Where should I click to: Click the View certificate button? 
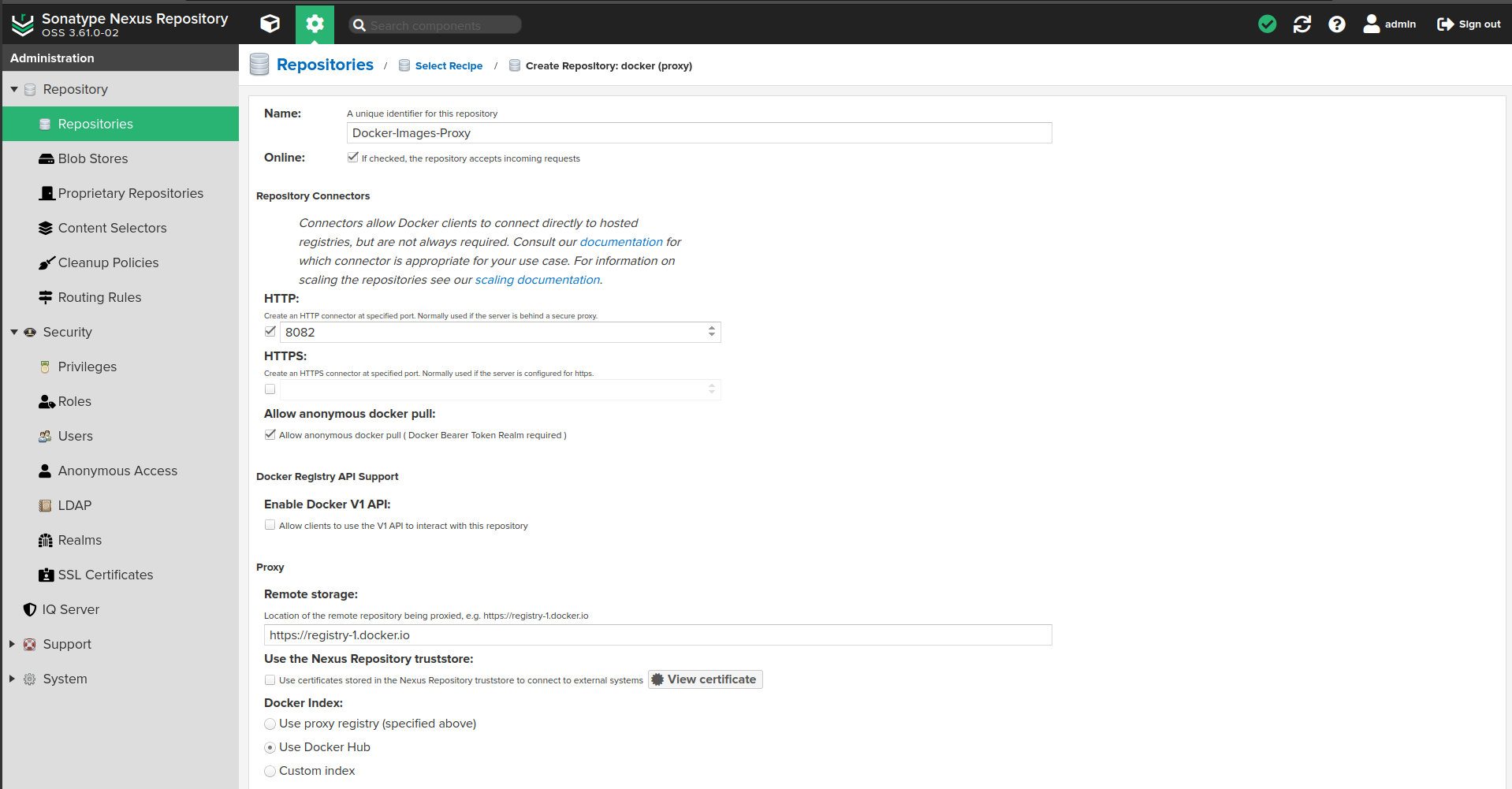click(x=705, y=679)
